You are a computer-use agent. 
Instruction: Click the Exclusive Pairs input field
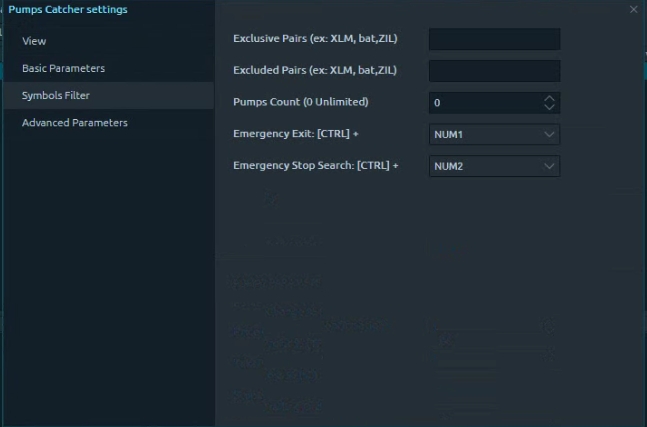tap(493, 39)
